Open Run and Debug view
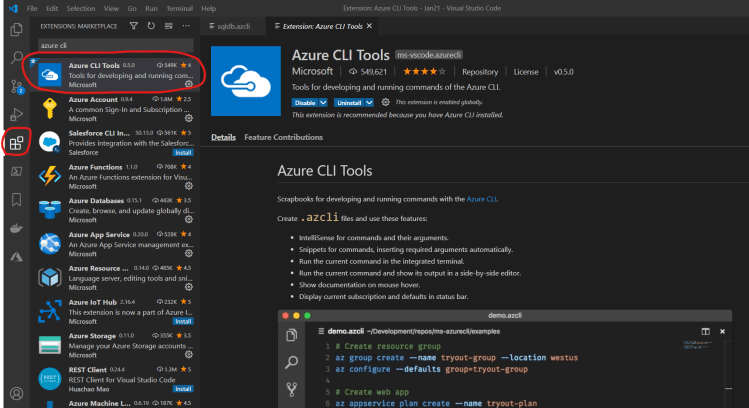 pos(16,115)
